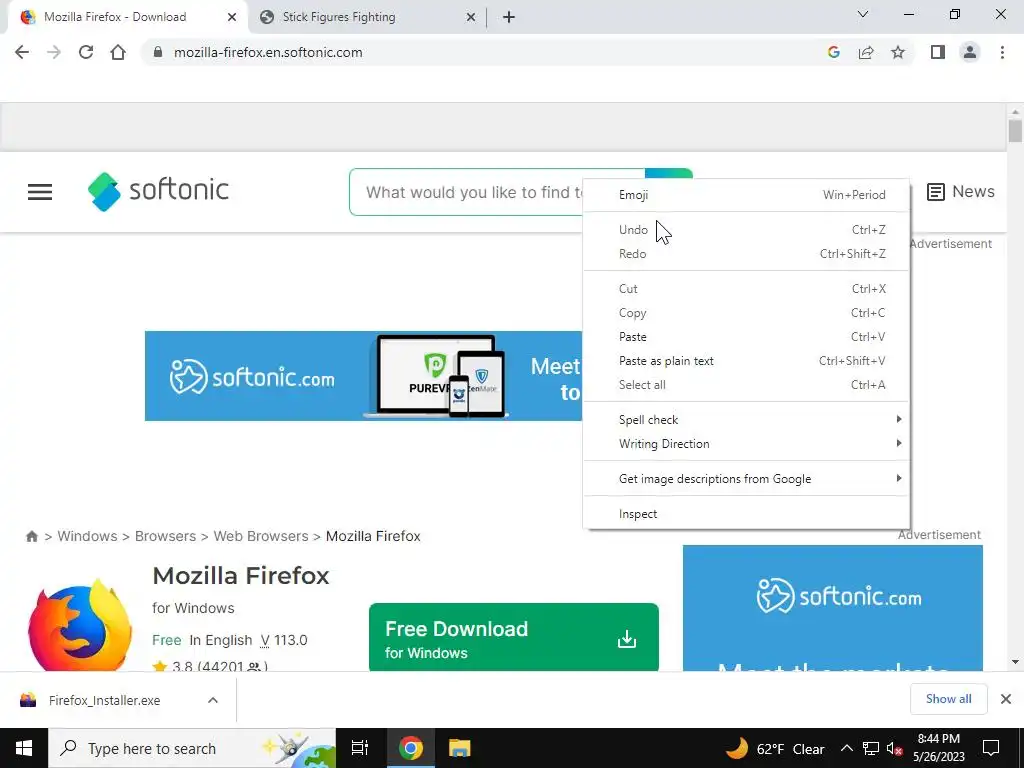Click the Mozilla Firefox title heading
This screenshot has width=1024, height=768.
[241, 576]
